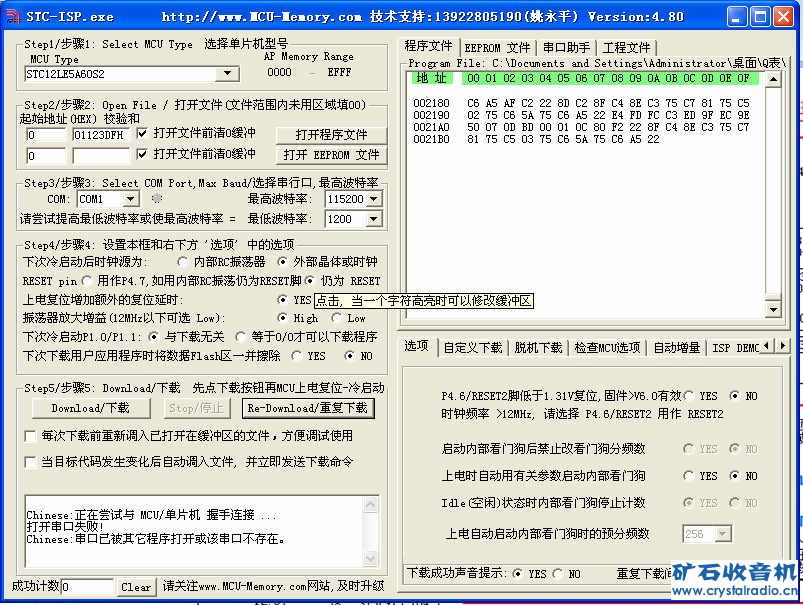Image resolution: width=803 pixels, height=605 pixels.
Task: Select High oscillator gain radio
Action: click(x=282, y=318)
